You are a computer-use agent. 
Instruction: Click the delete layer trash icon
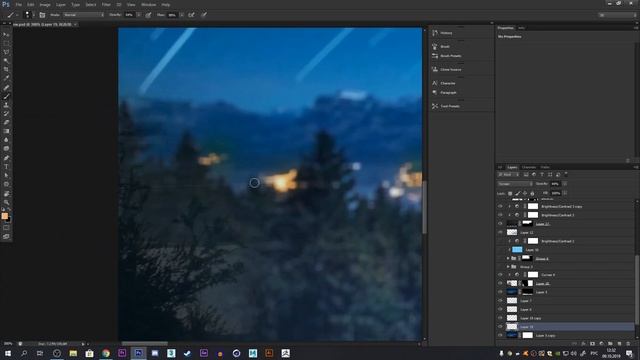(x=628, y=344)
